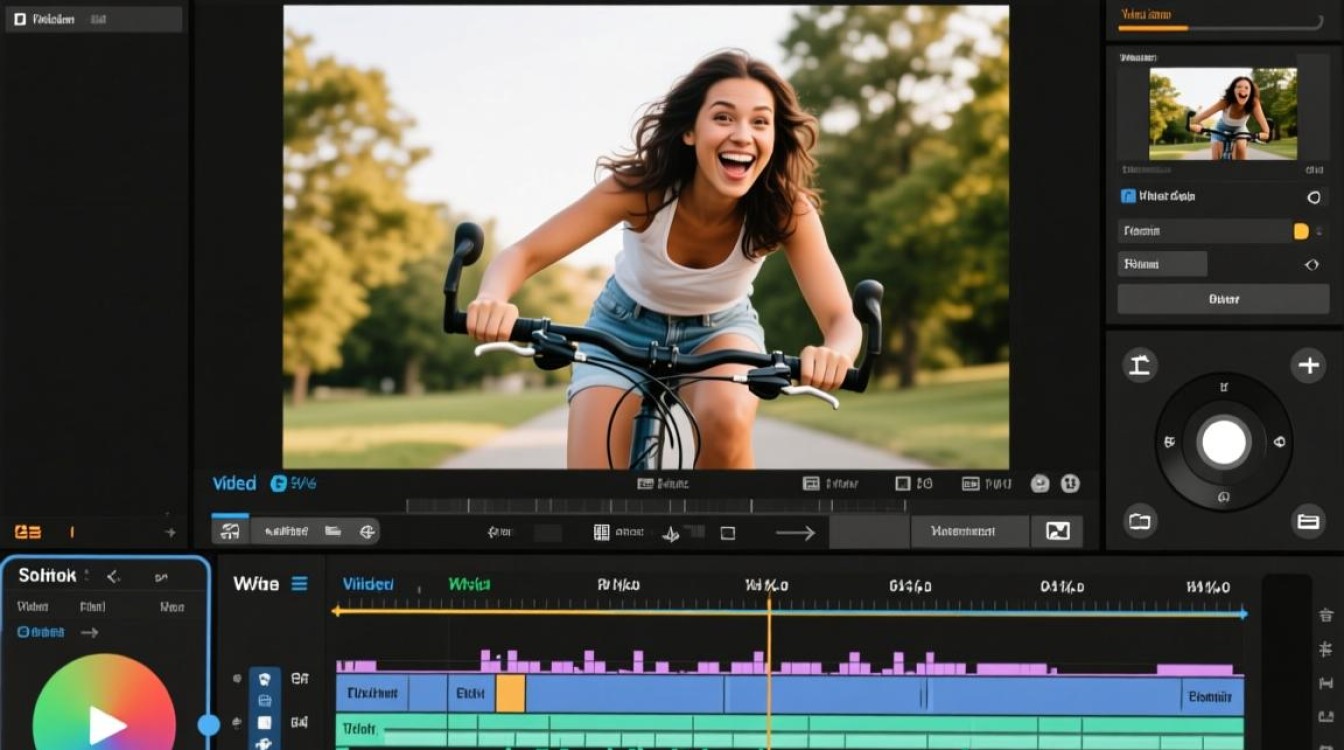Click the orange progress bar at top right
Image resolution: width=1344 pixels, height=750 pixels.
click(1153, 28)
